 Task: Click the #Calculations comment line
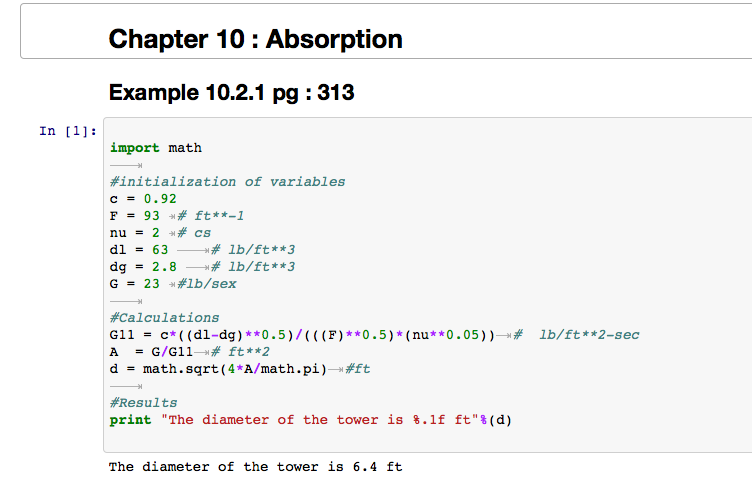tap(164, 318)
